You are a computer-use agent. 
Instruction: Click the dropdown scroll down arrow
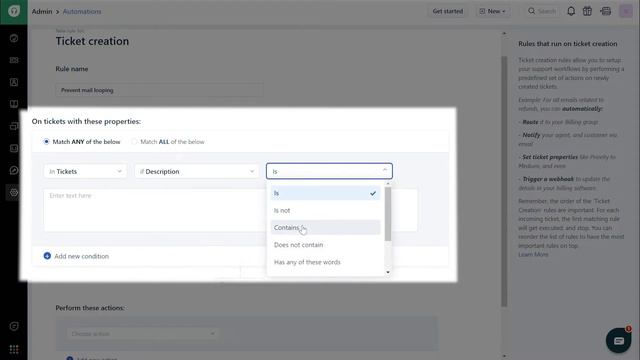388,272
